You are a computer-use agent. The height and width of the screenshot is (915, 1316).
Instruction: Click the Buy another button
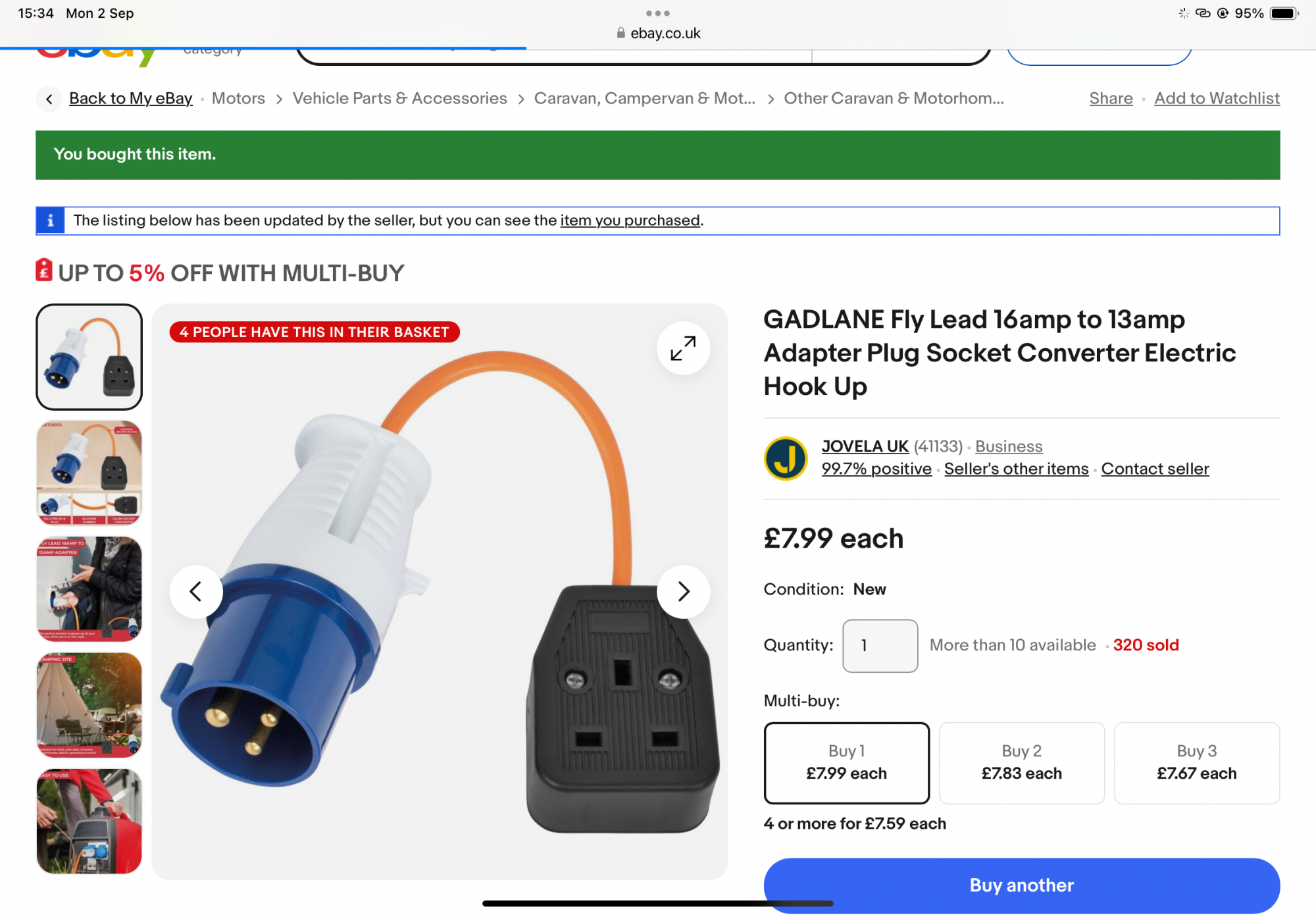[1021, 885]
